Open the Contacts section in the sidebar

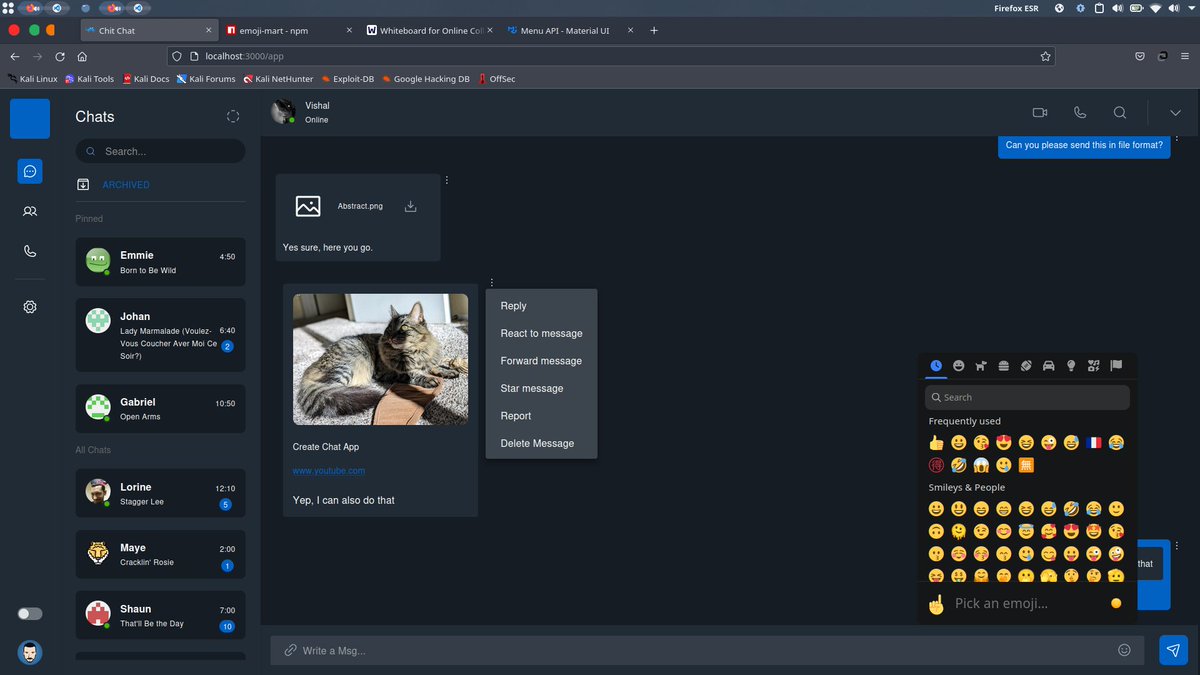pos(29,211)
